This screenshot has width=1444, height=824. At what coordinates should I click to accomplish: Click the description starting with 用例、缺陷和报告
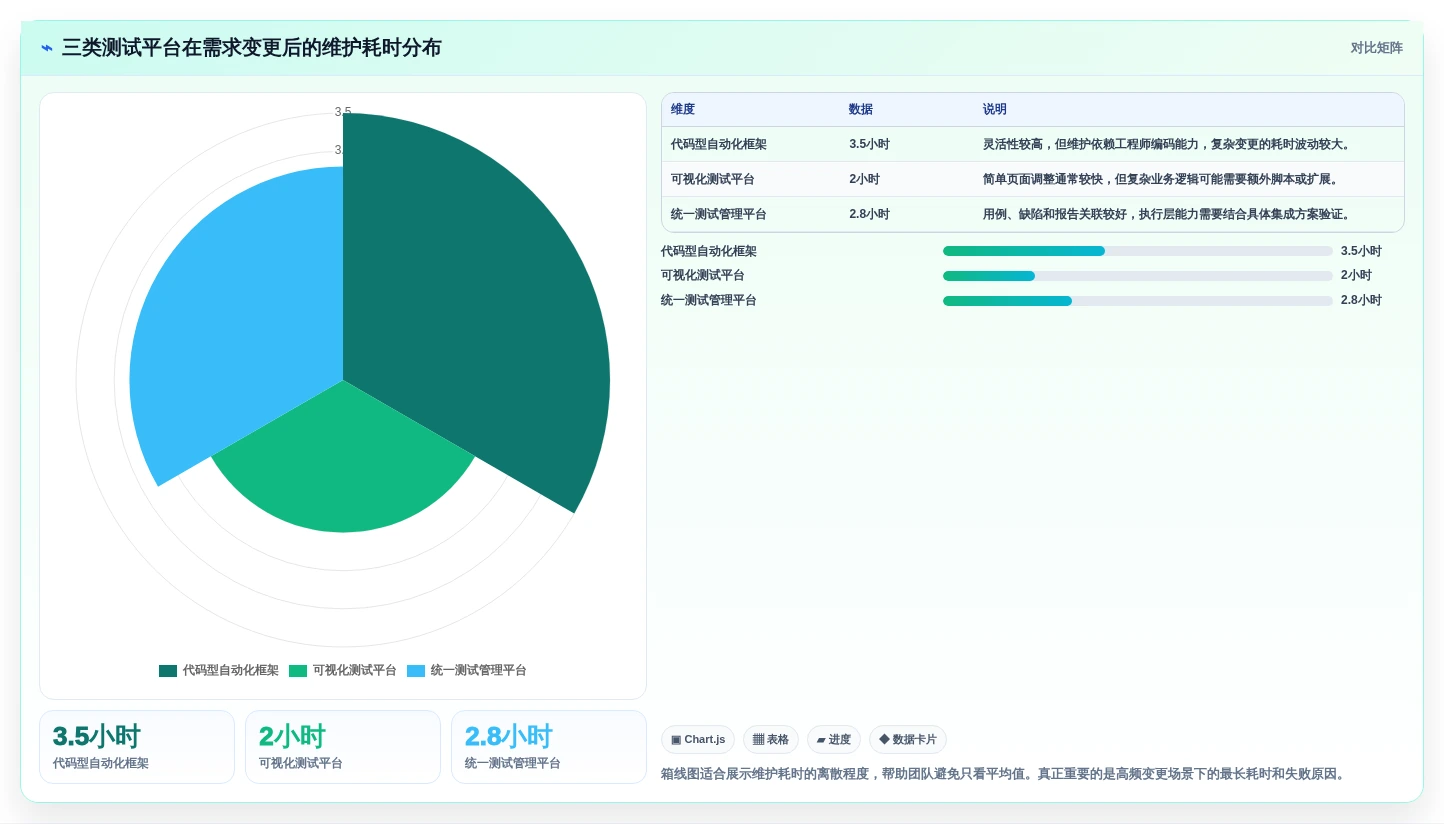click(x=1168, y=214)
